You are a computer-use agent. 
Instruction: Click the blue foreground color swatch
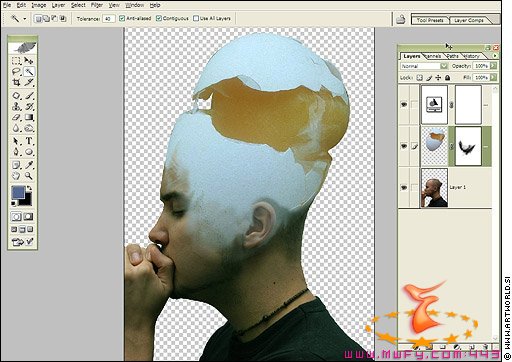click(18, 192)
